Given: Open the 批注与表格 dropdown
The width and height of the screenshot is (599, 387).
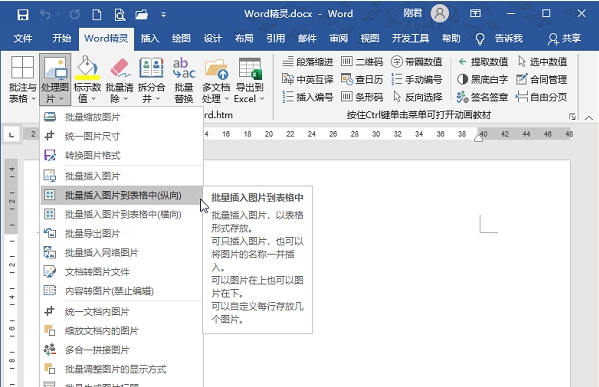Looking at the screenshot, I should [23, 80].
